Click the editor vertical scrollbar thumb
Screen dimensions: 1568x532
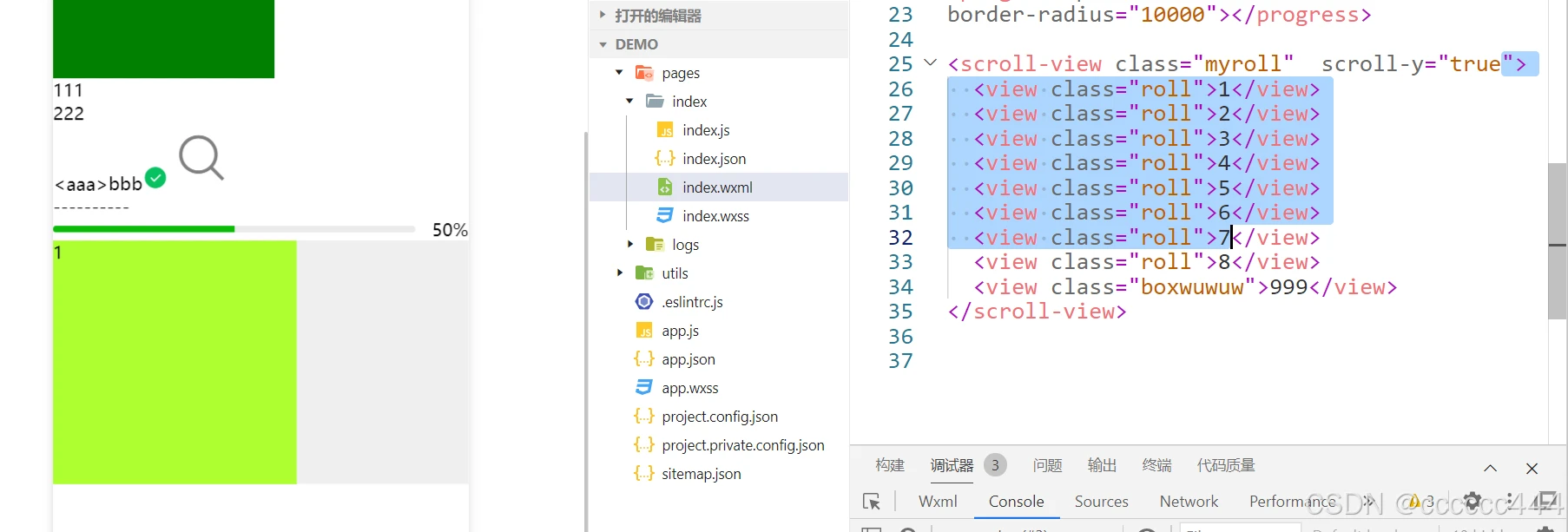[x=1557, y=241]
